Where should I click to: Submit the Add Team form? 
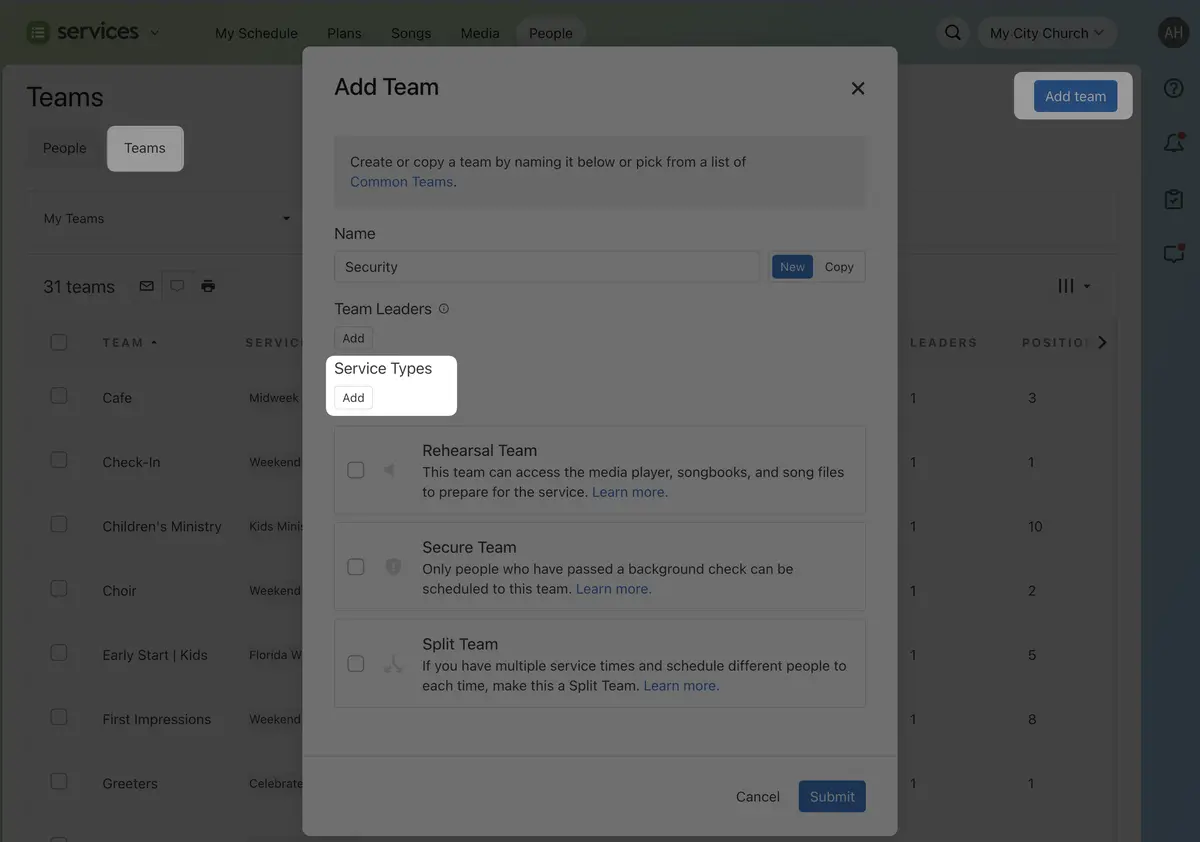pos(832,797)
